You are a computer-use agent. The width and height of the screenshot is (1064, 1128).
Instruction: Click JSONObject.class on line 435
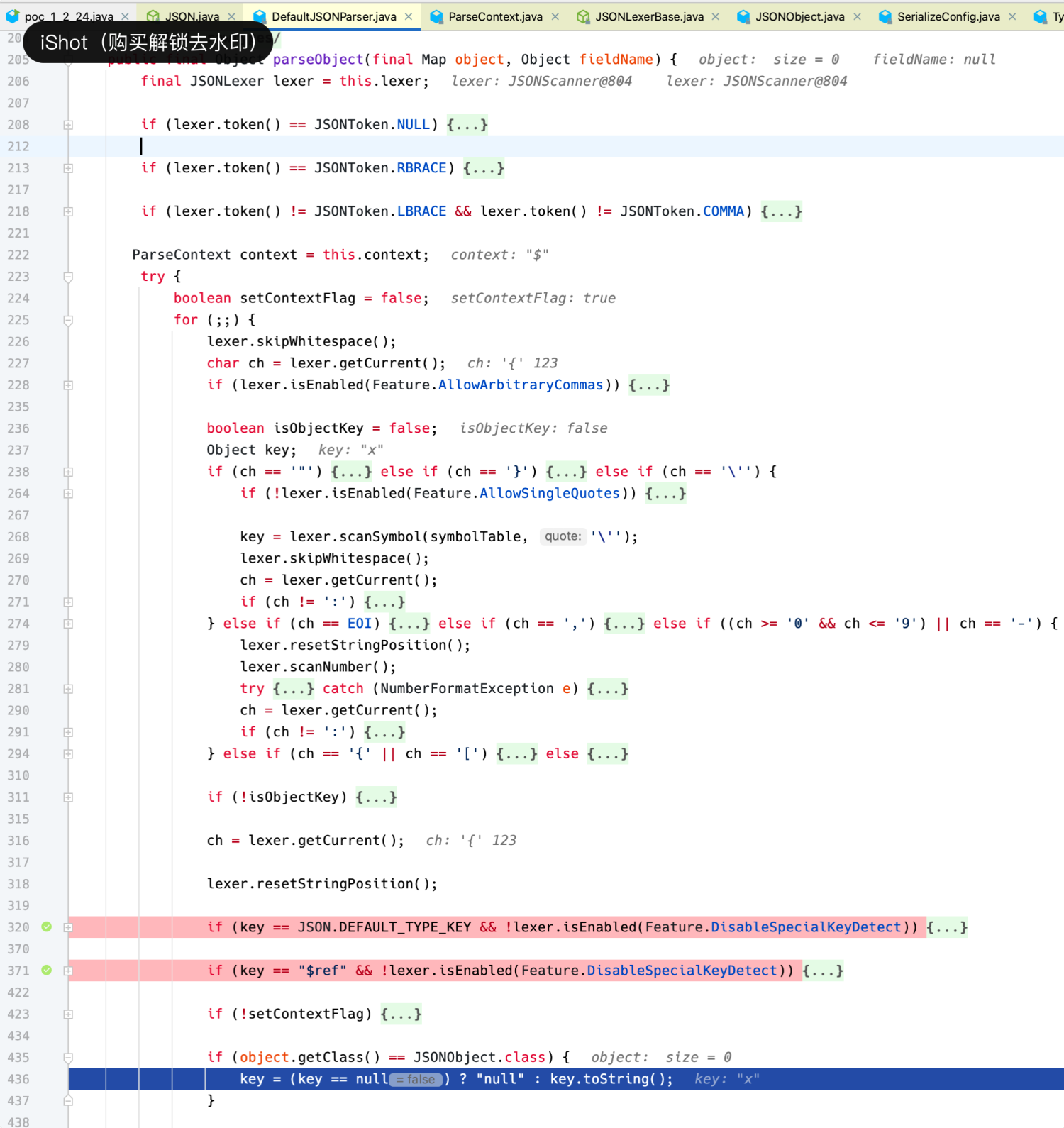(480, 1057)
